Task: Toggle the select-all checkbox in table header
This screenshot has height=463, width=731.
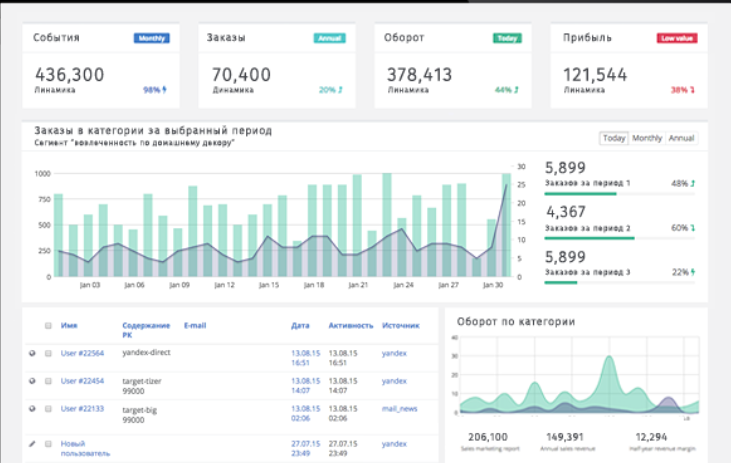Action: tap(47, 326)
